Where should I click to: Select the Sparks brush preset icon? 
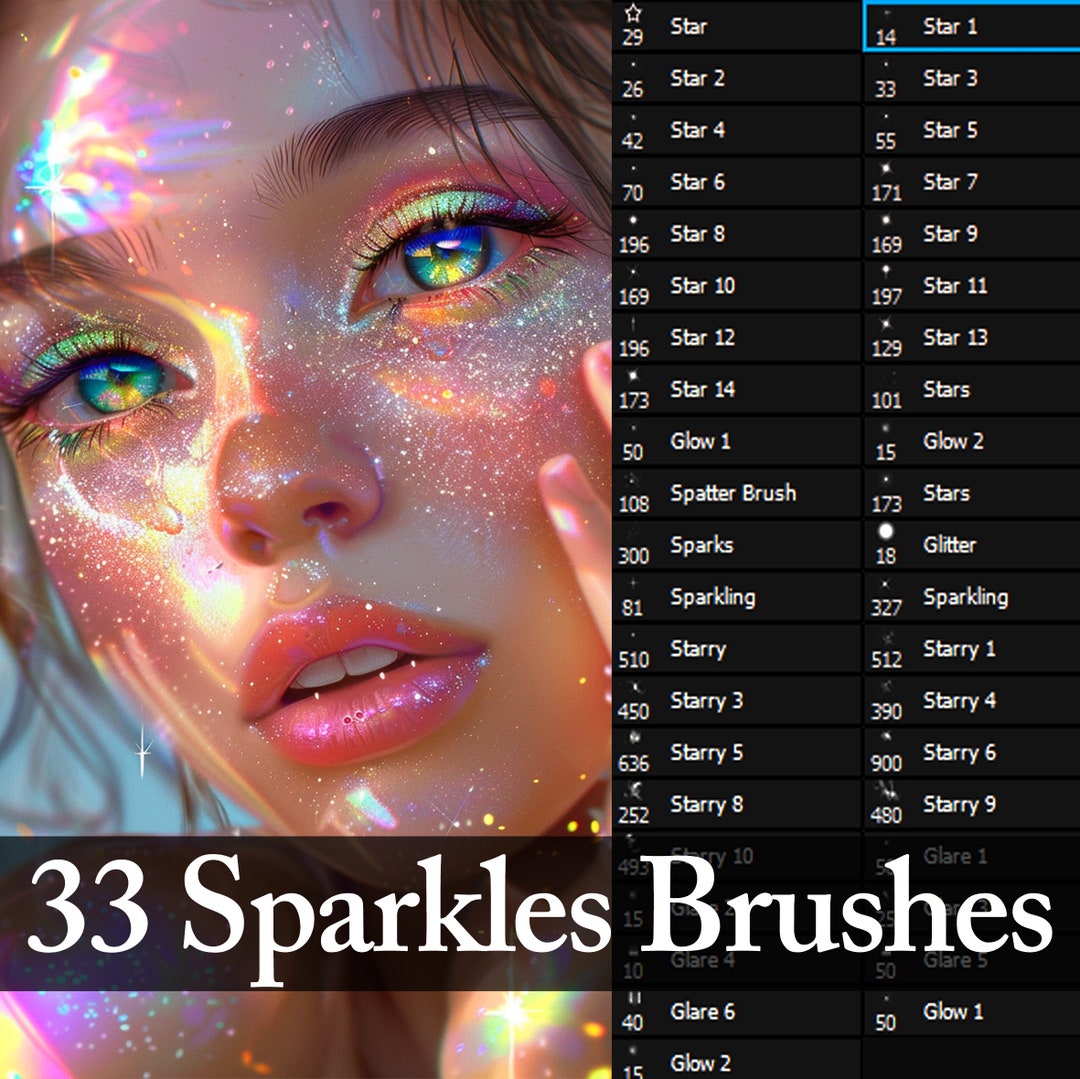[632, 540]
